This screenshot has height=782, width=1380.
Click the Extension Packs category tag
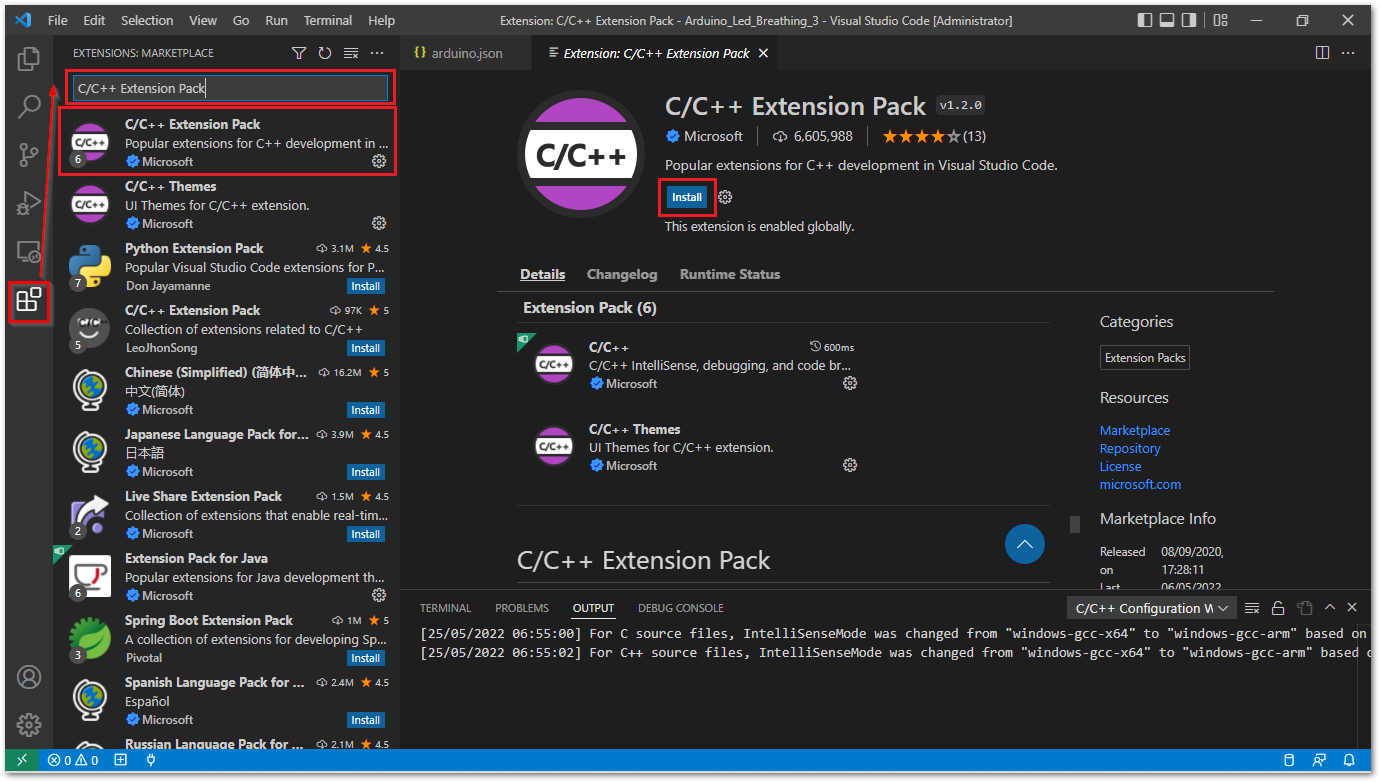(x=1145, y=358)
